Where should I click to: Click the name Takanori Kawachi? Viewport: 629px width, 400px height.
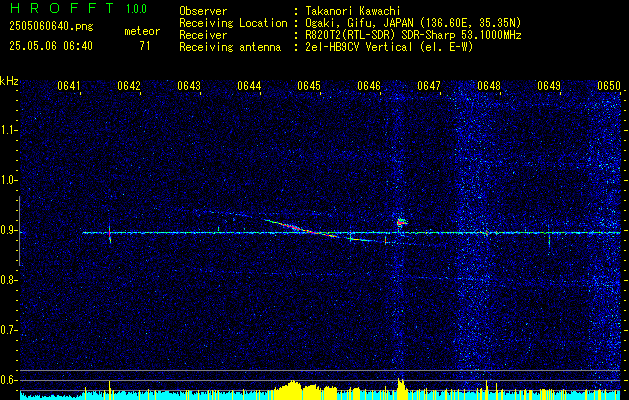353,11
